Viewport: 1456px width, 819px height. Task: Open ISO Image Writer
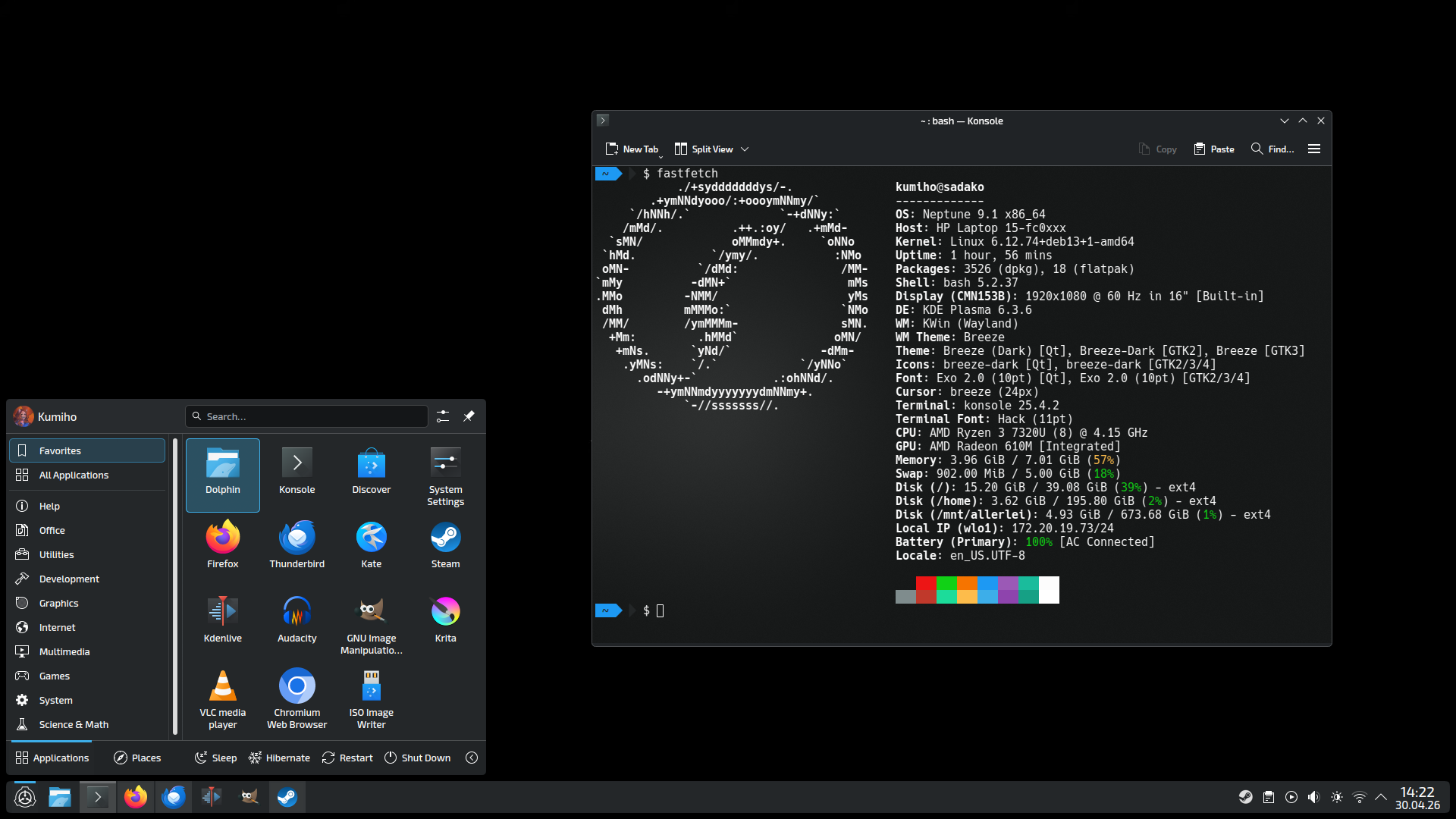click(371, 698)
